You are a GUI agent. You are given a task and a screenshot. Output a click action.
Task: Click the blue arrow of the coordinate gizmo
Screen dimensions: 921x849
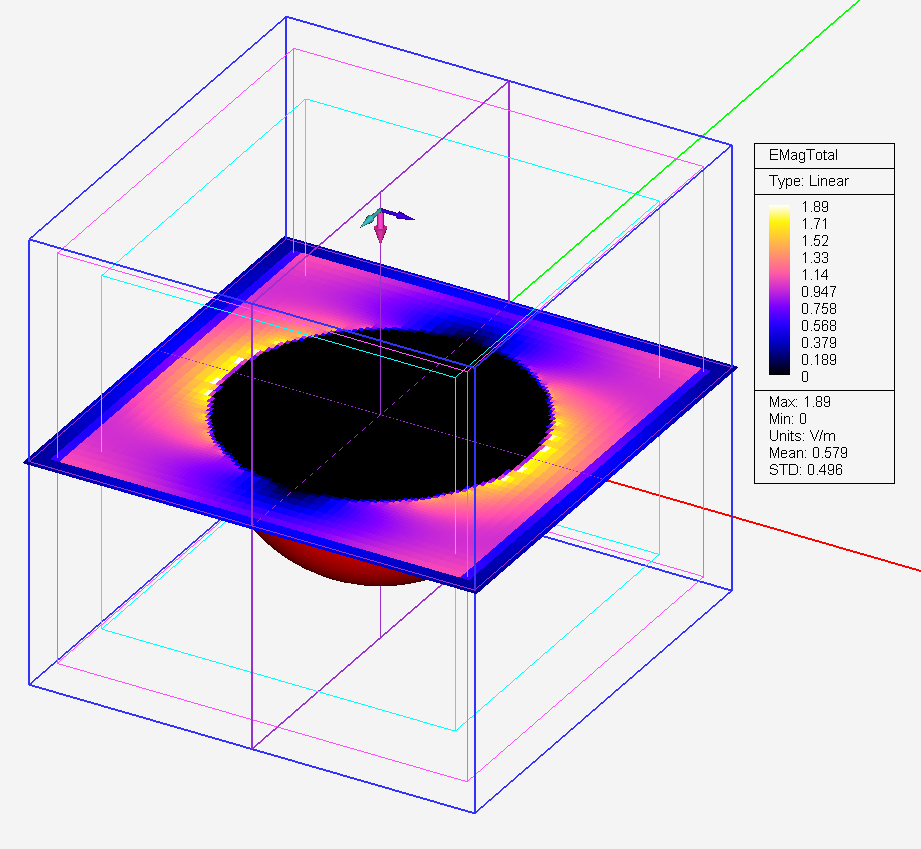402,215
